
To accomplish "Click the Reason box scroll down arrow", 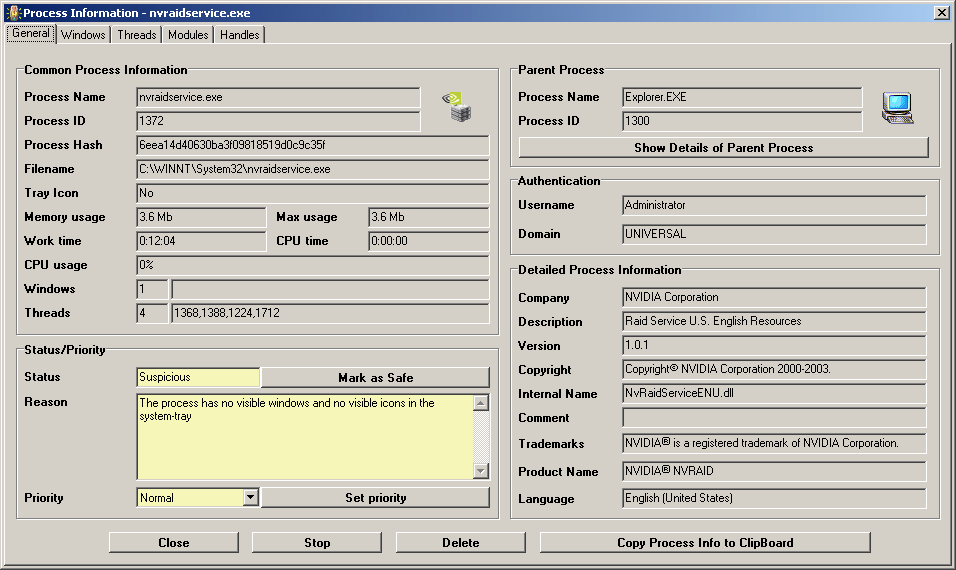I will pyautogui.click(x=480, y=471).
